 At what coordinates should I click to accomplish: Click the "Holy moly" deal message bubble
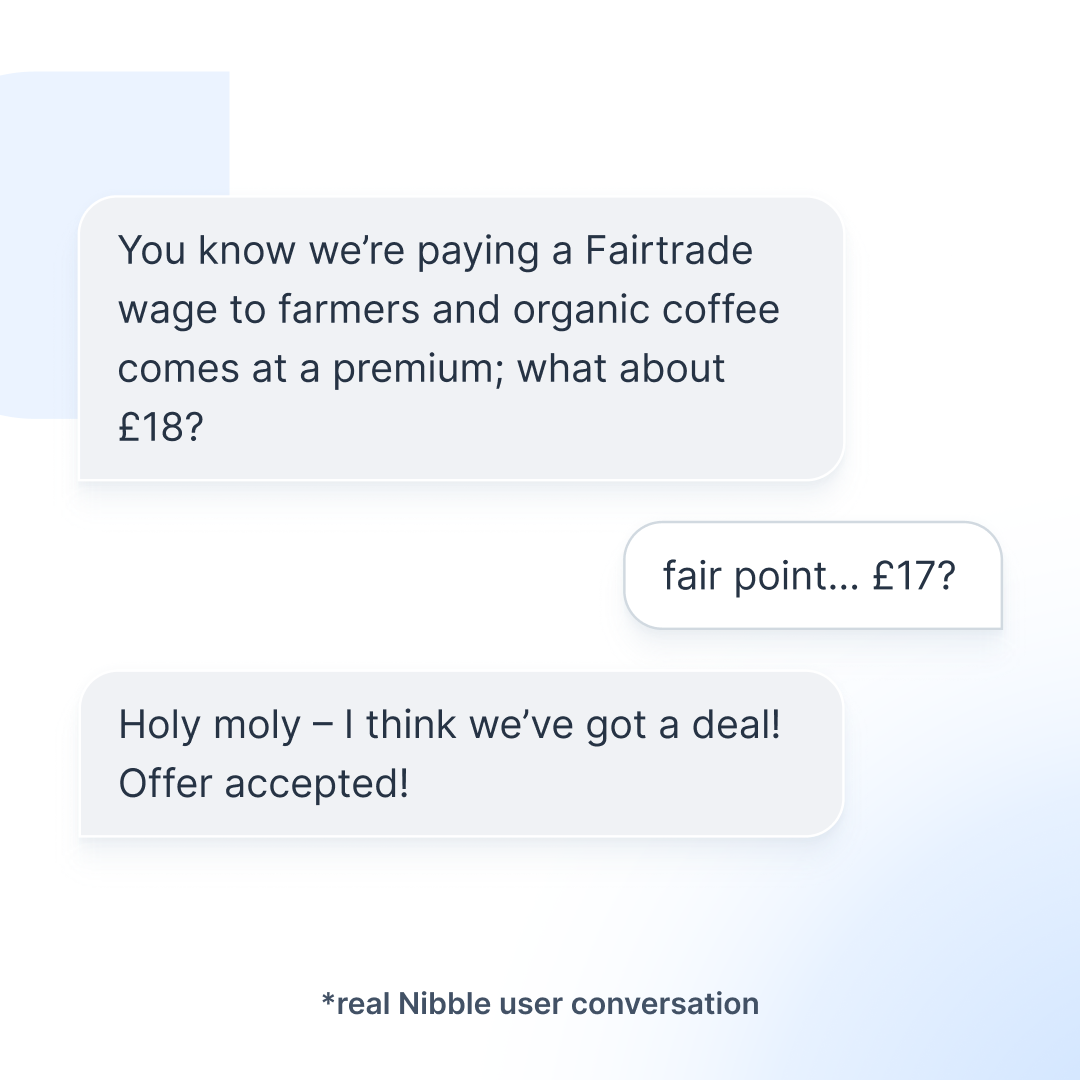460,754
